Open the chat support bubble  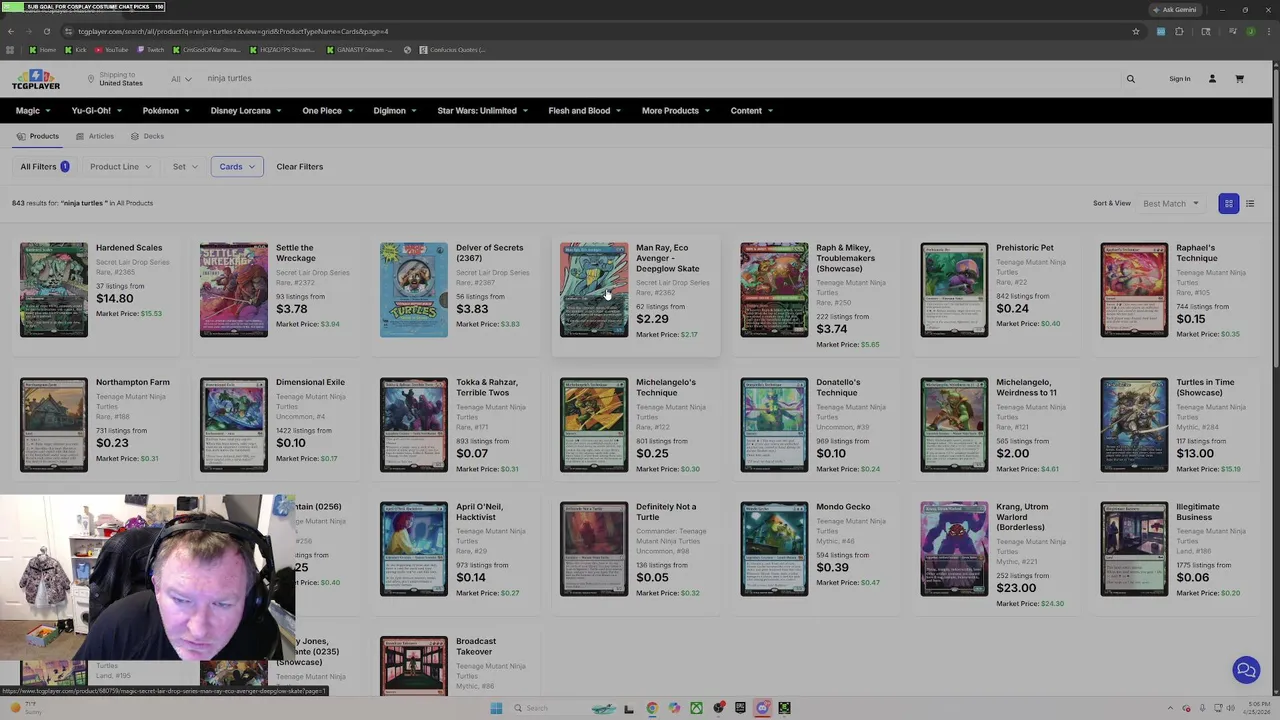[1246, 670]
